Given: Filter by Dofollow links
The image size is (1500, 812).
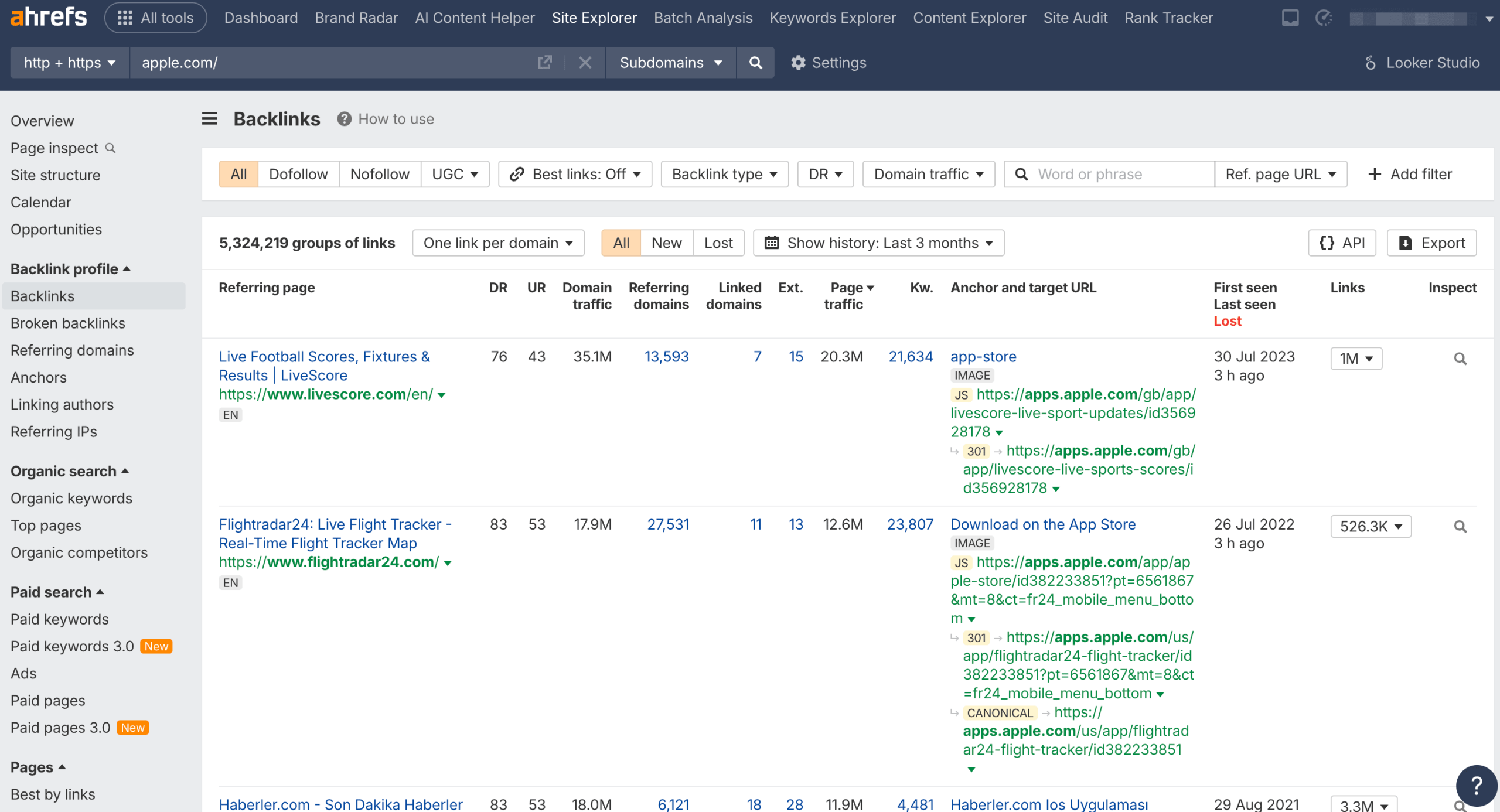Looking at the screenshot, I should coord(298,174).
